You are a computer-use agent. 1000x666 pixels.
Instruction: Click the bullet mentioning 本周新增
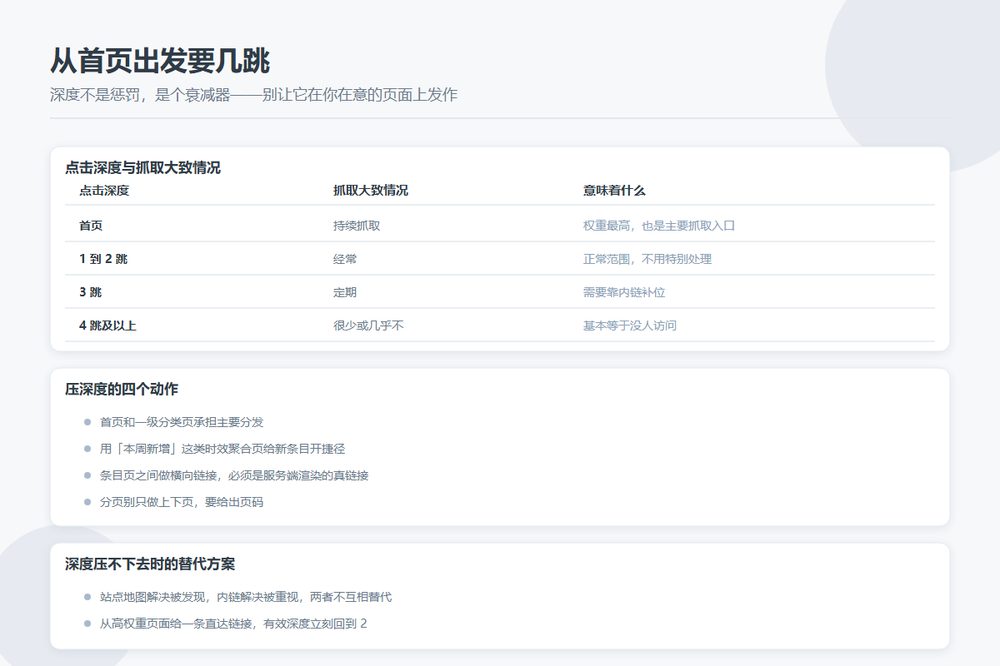click(x=222, y=448)
